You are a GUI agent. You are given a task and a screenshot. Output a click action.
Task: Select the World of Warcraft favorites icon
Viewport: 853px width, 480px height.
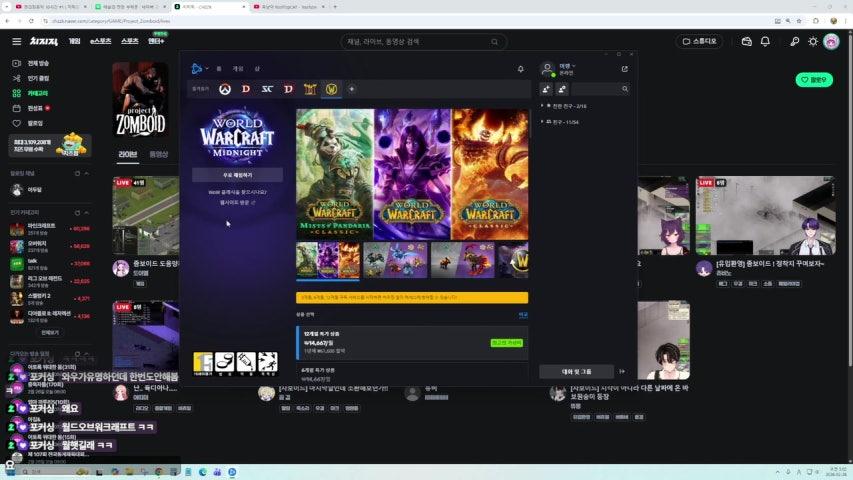(331, 89)
